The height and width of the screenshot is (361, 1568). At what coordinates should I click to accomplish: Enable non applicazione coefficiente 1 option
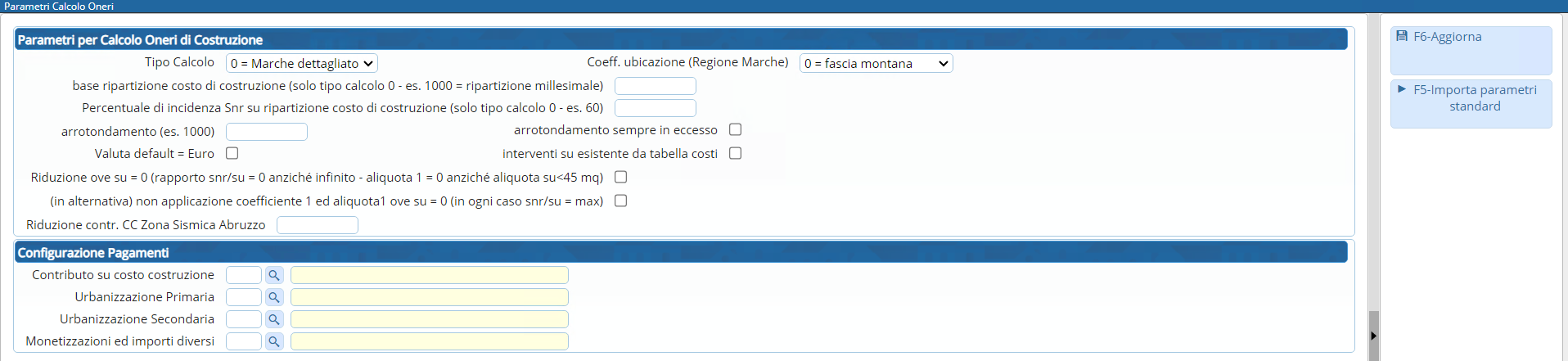point(621,201)
